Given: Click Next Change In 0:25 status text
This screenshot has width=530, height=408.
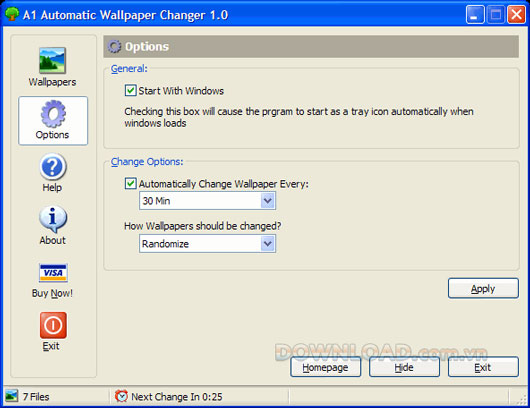Looking at the screenshot, I should [177, 397].
